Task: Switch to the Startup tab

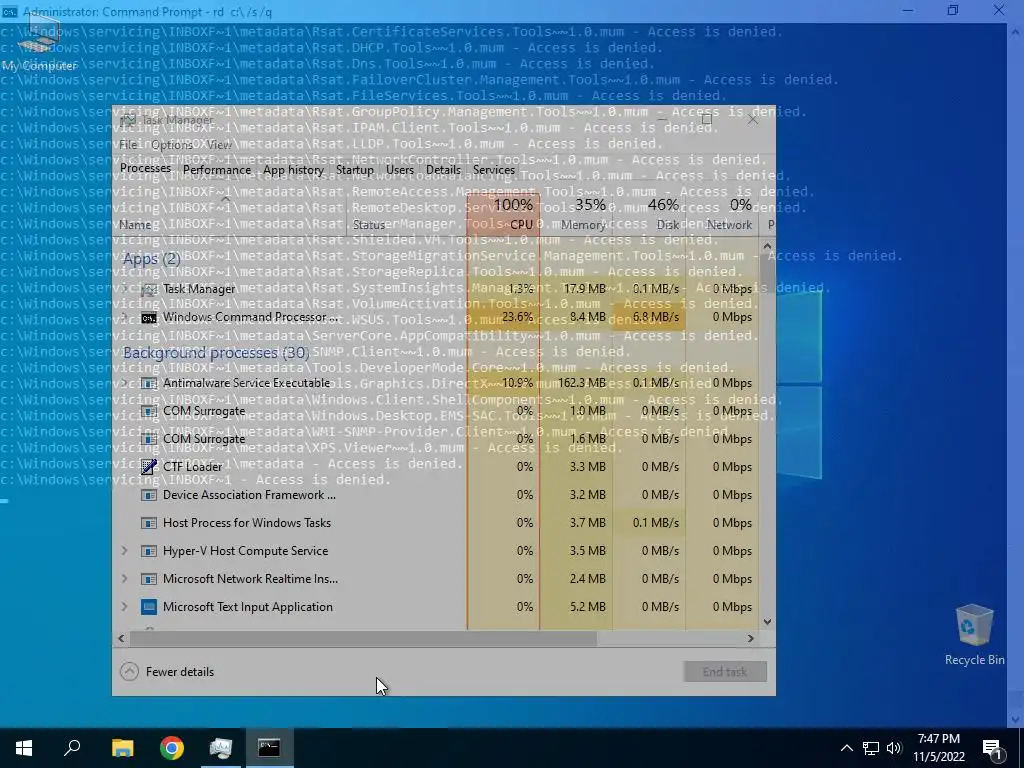Action: (x=355, y=170)
